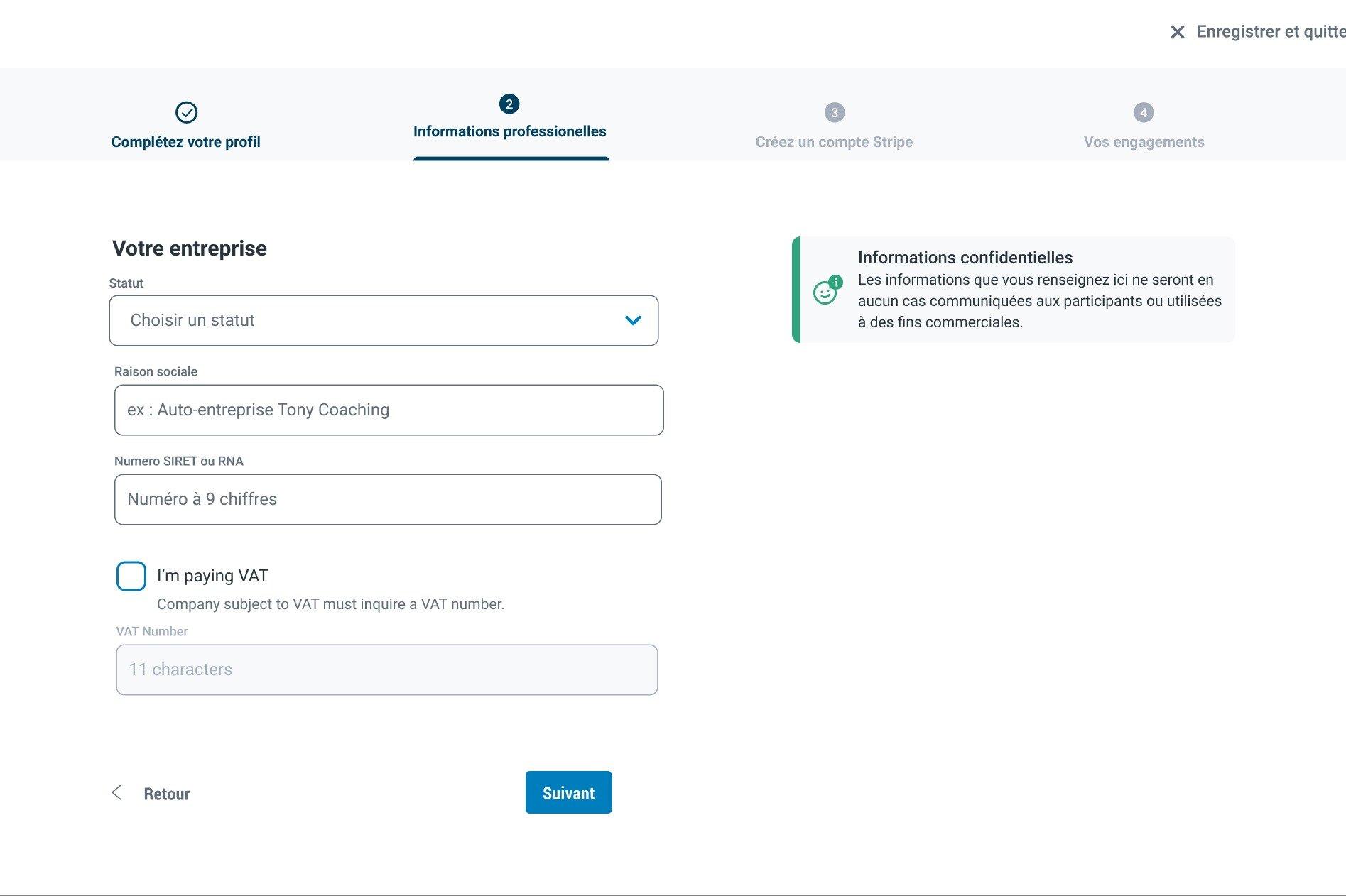Select the Informations professionnelles tab label
Viewport: 1346px width, 896px height.
pos(509,131)
